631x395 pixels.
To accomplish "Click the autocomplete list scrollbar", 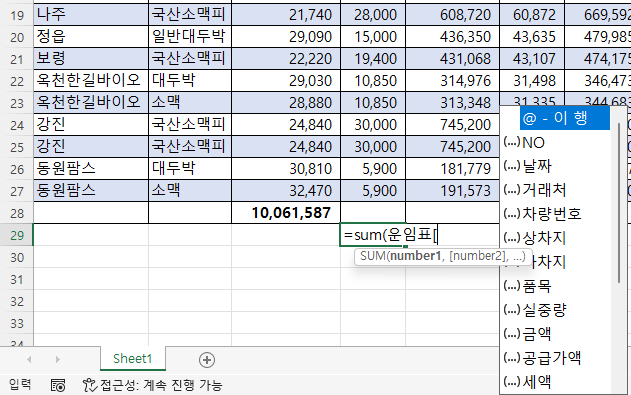I will tap(619, 203).
